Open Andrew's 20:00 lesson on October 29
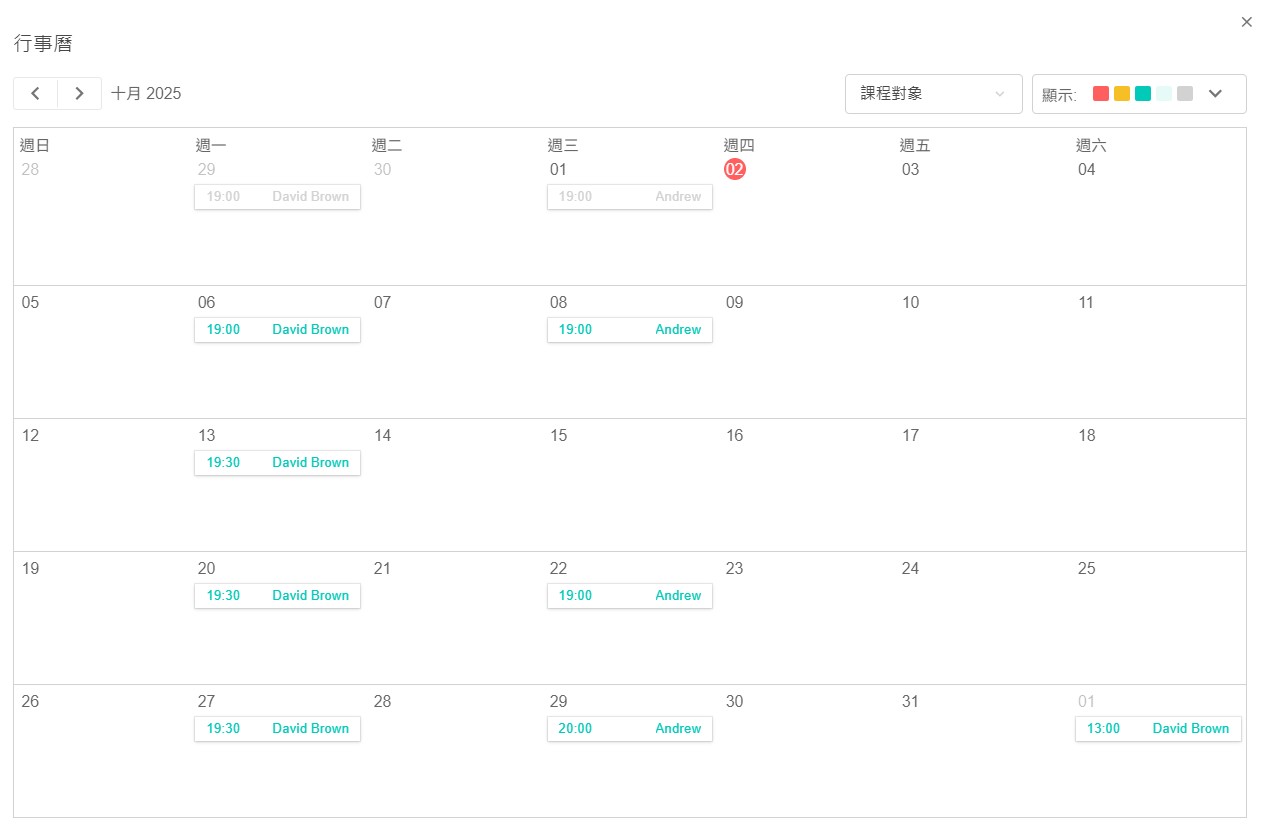Image resolution: width=1269 pixels, height=830 pixels. 630,729
